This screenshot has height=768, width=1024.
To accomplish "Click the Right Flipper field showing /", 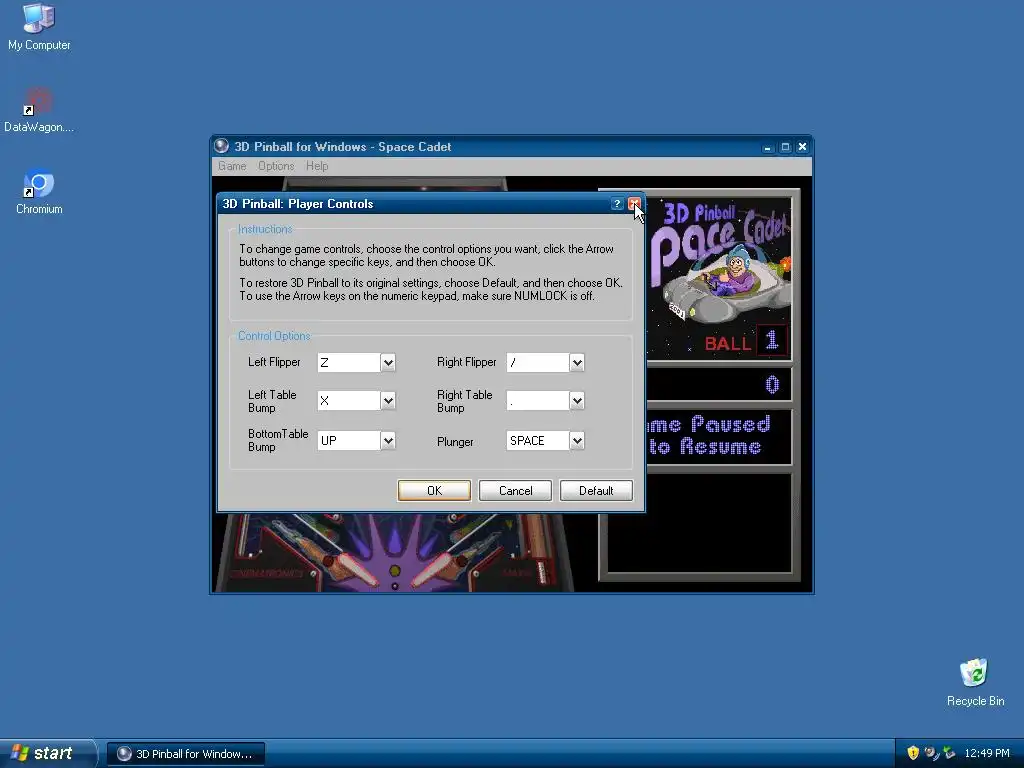I will (x=537, y=362).
